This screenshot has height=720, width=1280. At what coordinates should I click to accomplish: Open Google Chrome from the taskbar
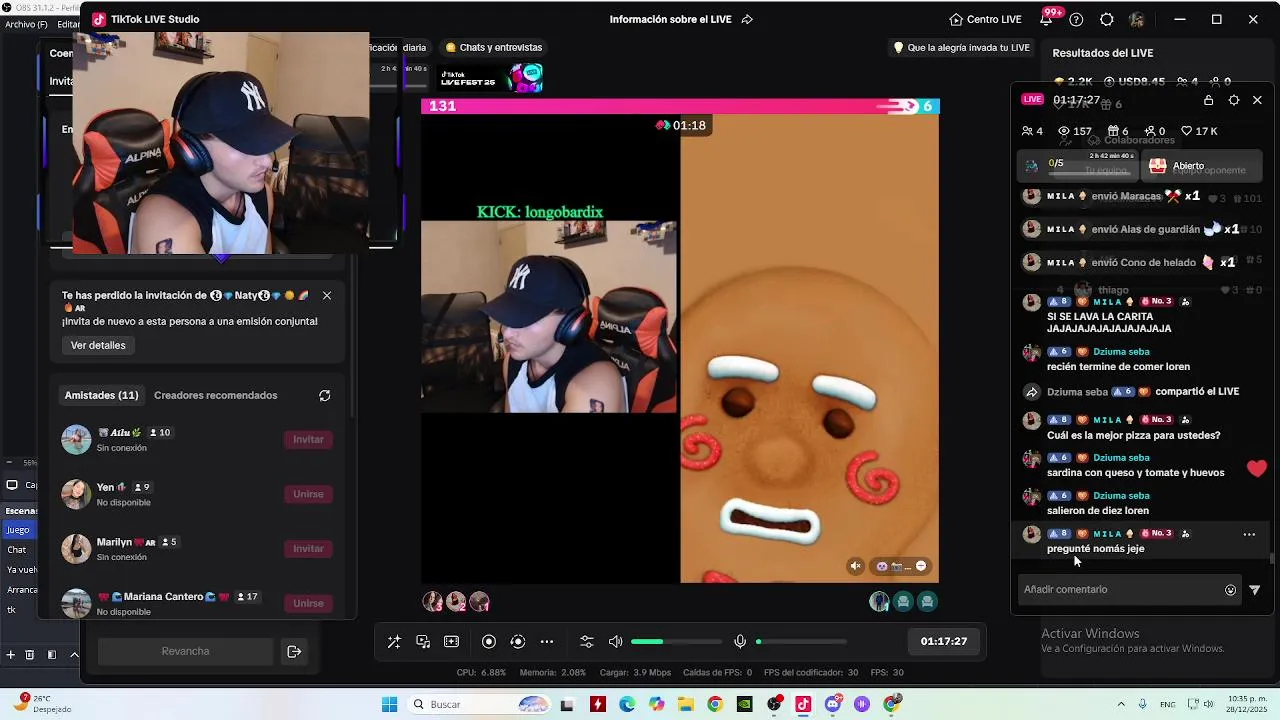pyautogui.click(x=714, y=704)
